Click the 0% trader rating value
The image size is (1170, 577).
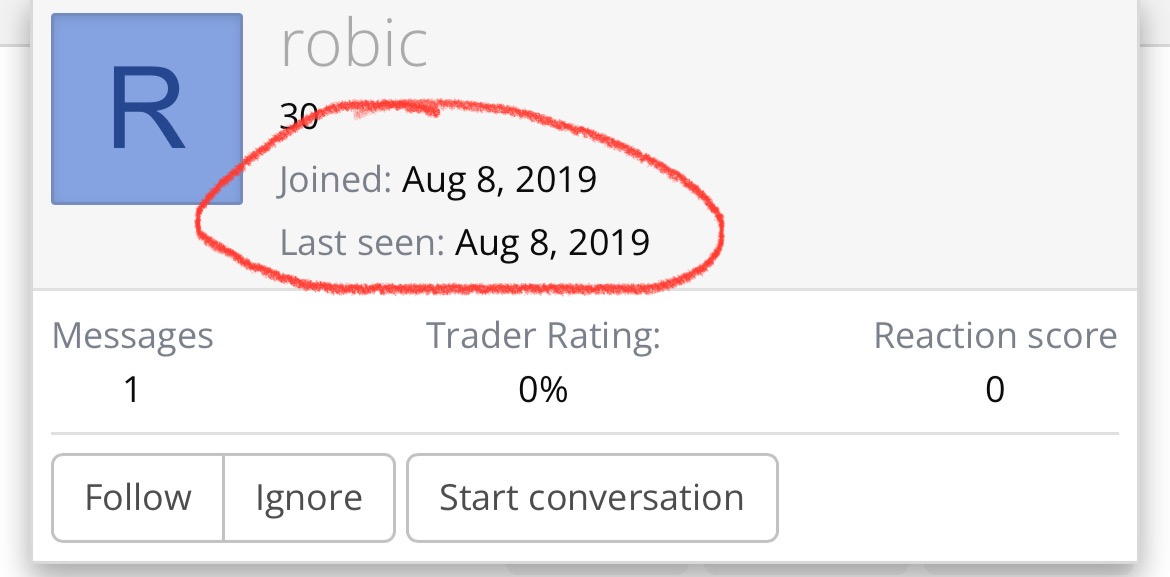tap(543, 389)
